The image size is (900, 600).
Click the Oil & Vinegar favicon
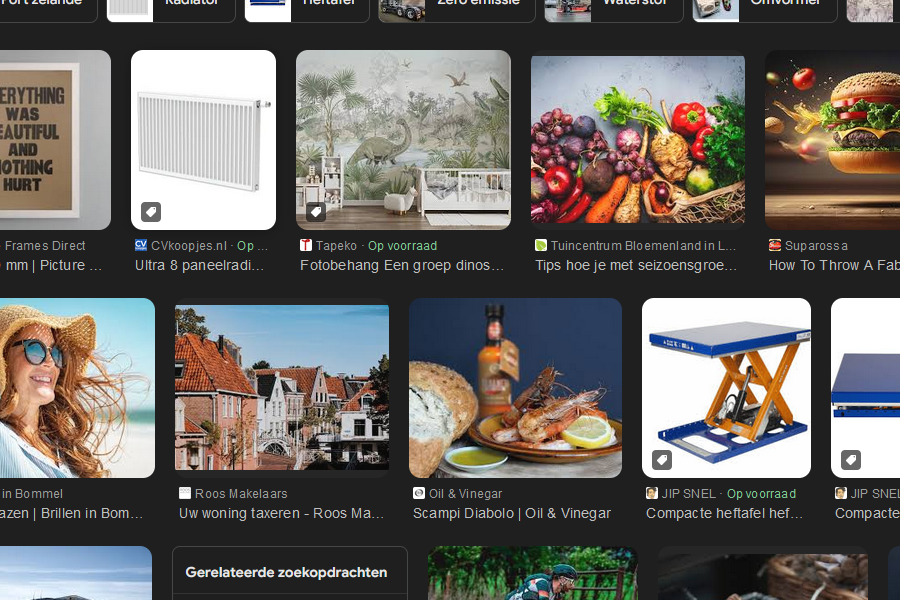click(x=419, y=493)
